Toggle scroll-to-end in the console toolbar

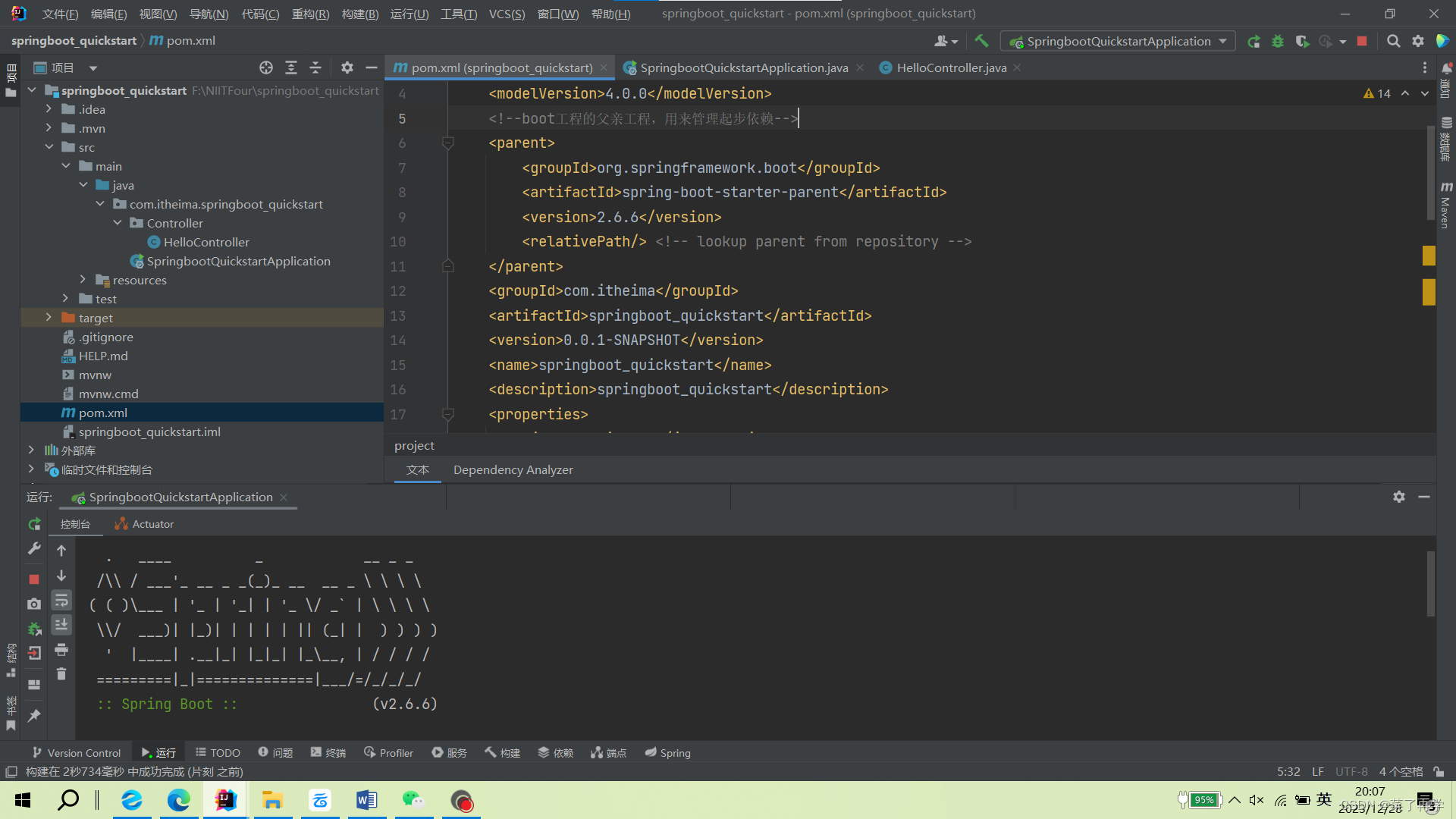click(61, 625)
